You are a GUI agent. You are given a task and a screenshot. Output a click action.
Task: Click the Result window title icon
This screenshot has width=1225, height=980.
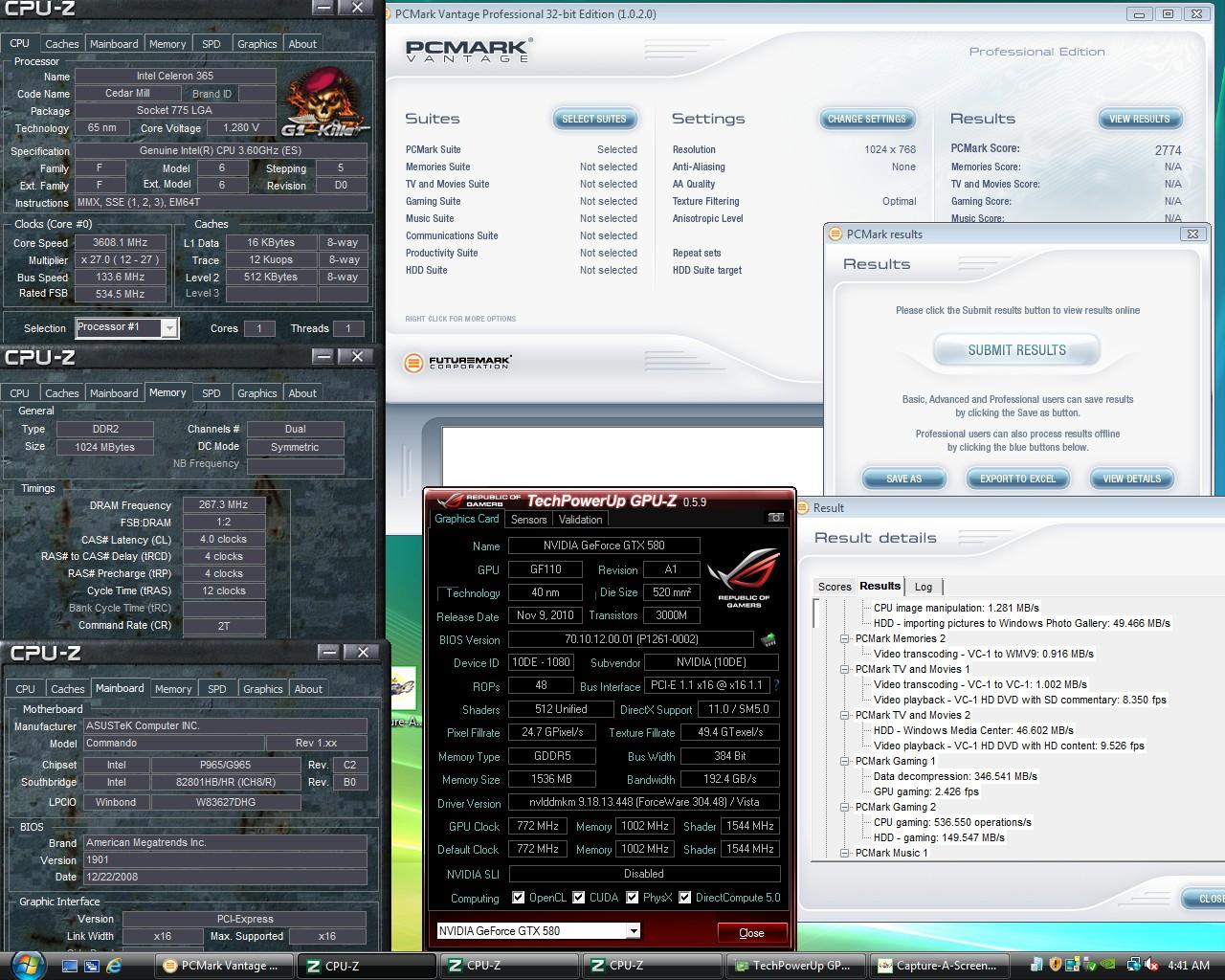[x=802, y=507]
